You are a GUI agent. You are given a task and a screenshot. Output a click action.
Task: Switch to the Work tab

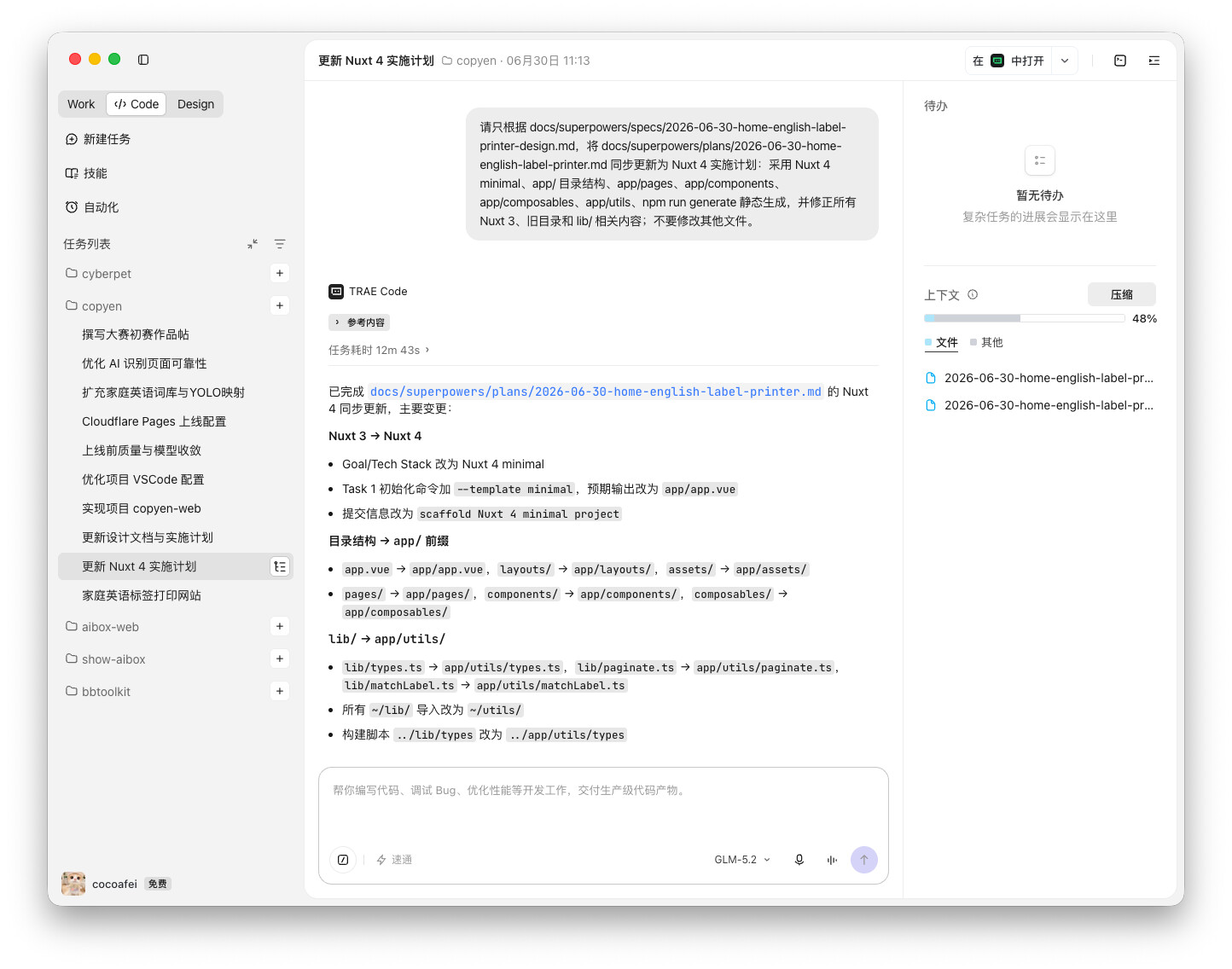81,104
